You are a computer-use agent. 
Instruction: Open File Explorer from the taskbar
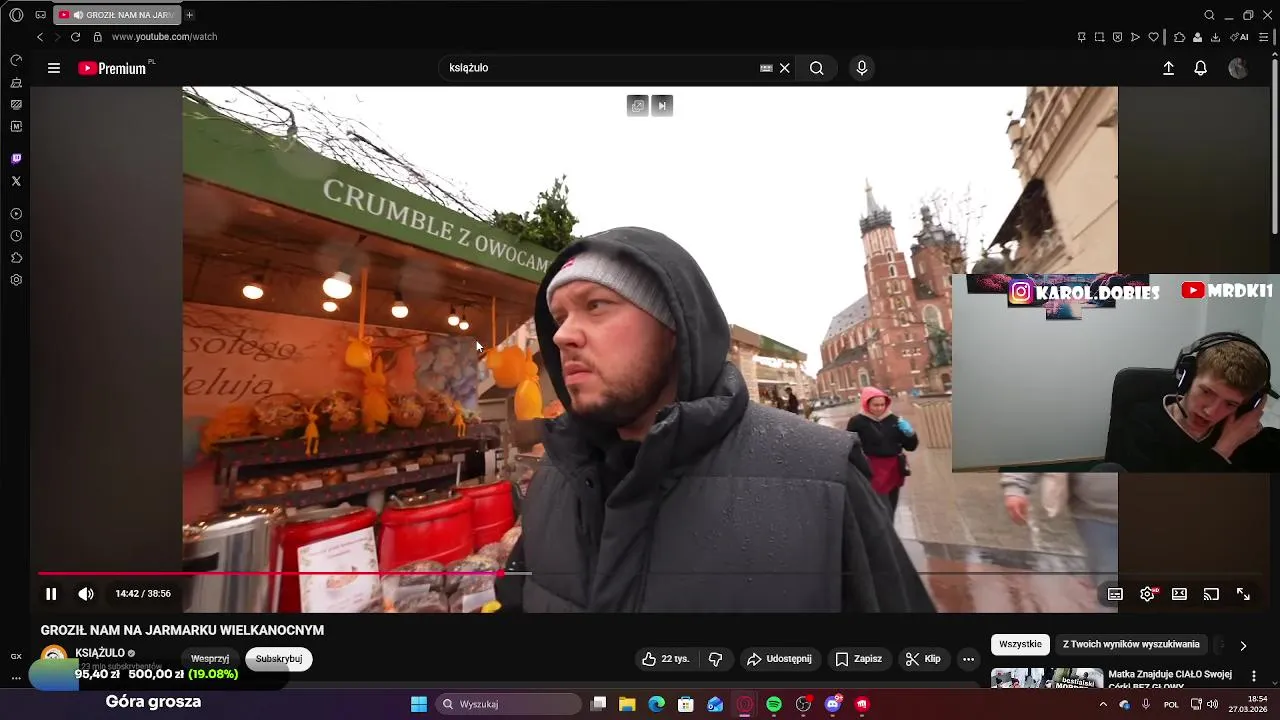click(627, 704)
